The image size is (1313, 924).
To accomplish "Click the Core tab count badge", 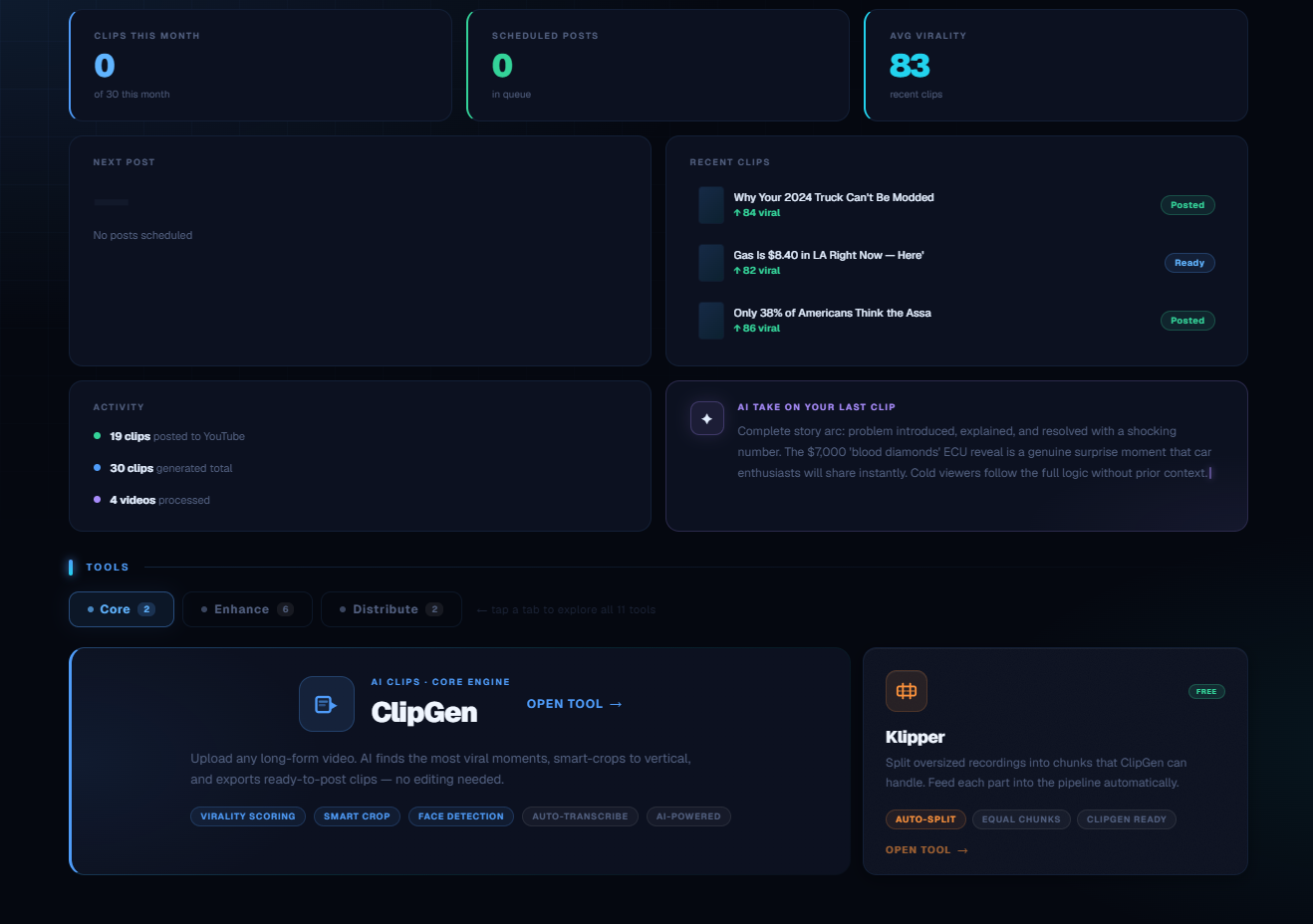I will (x=146, y=609).
